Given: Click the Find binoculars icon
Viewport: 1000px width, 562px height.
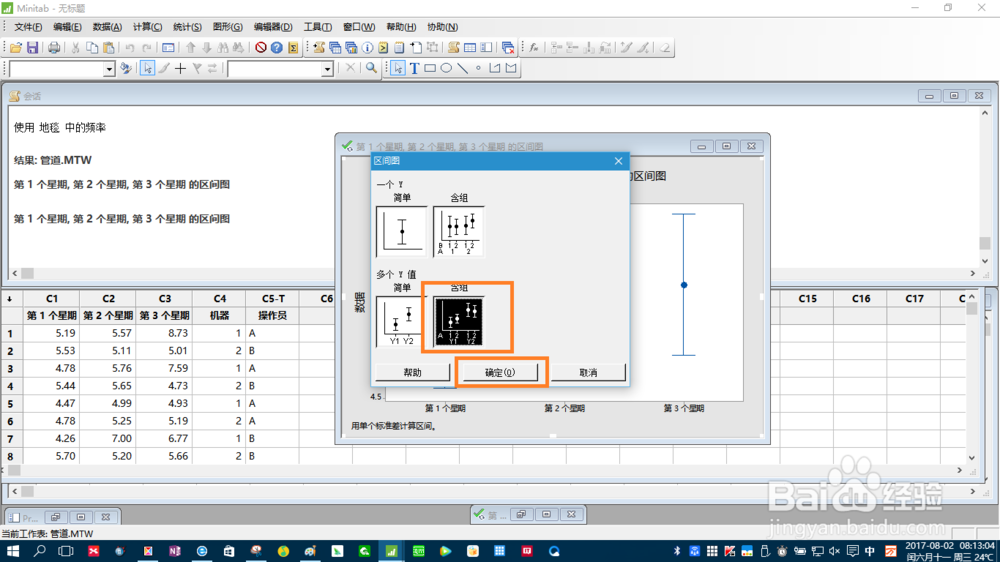Looking at the screenshot, I should coord(223,48).
